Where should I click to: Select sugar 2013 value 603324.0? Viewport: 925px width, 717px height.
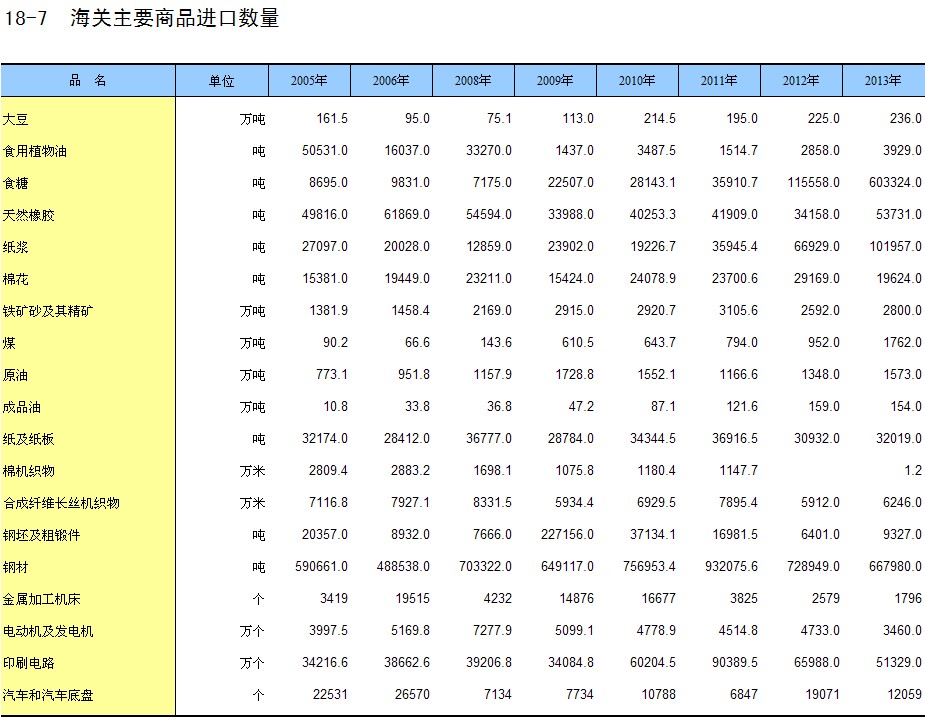coord(895,182)
